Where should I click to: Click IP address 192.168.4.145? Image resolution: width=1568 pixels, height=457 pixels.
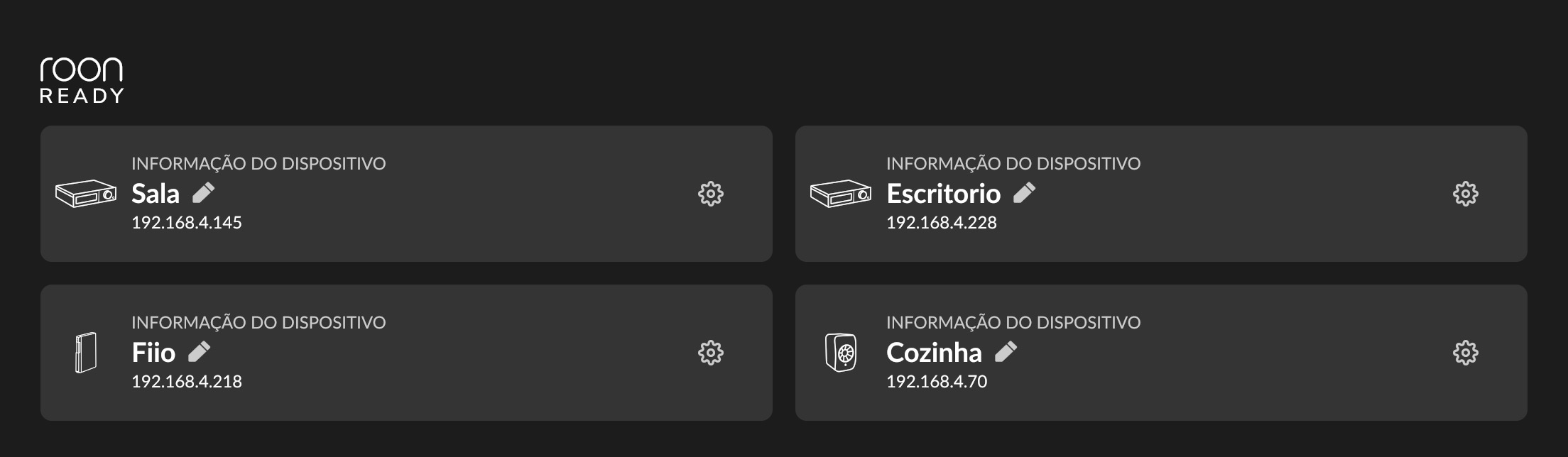coord(187,223)
